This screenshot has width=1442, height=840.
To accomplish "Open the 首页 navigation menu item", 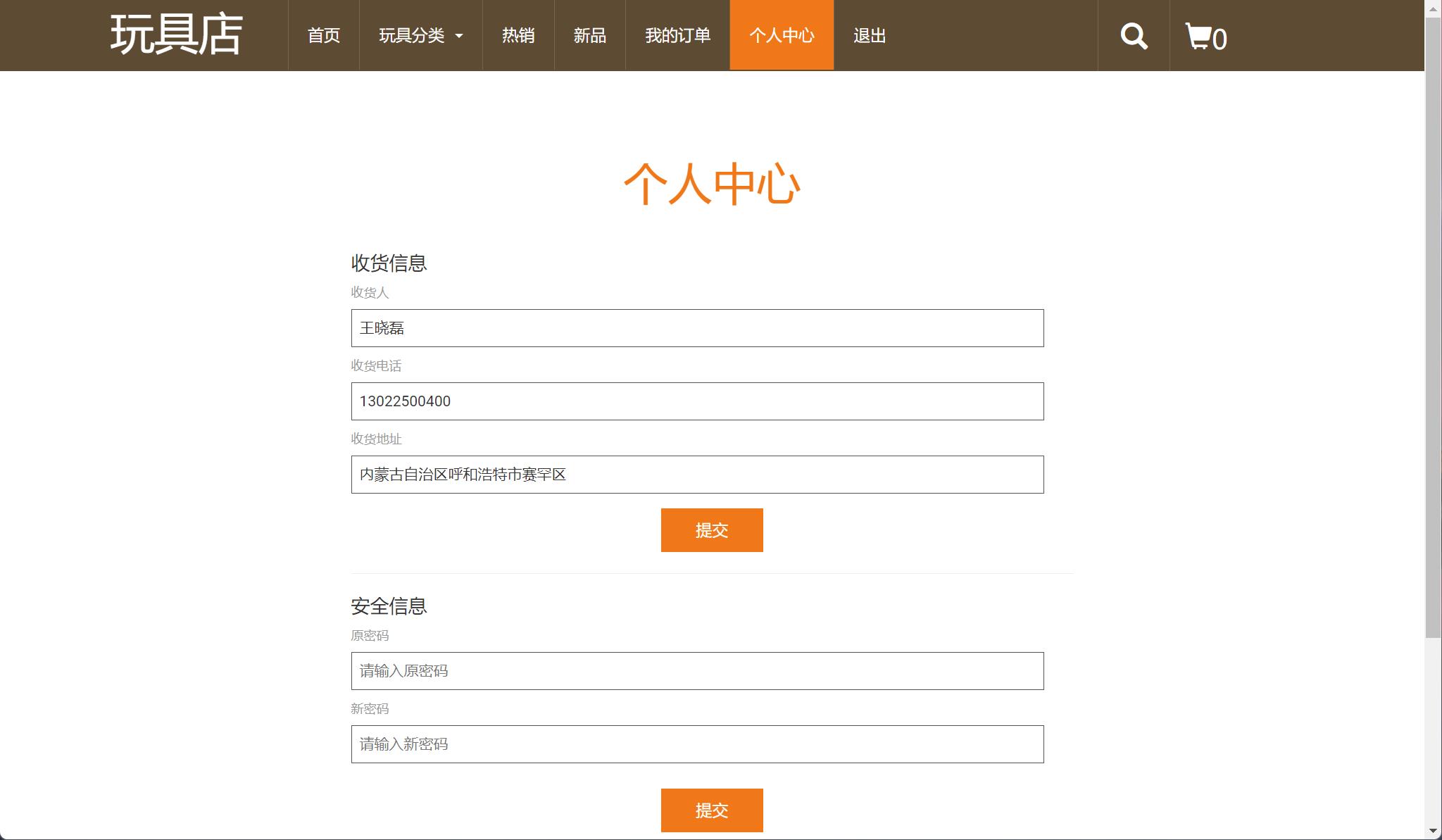I will coord(323,35).
